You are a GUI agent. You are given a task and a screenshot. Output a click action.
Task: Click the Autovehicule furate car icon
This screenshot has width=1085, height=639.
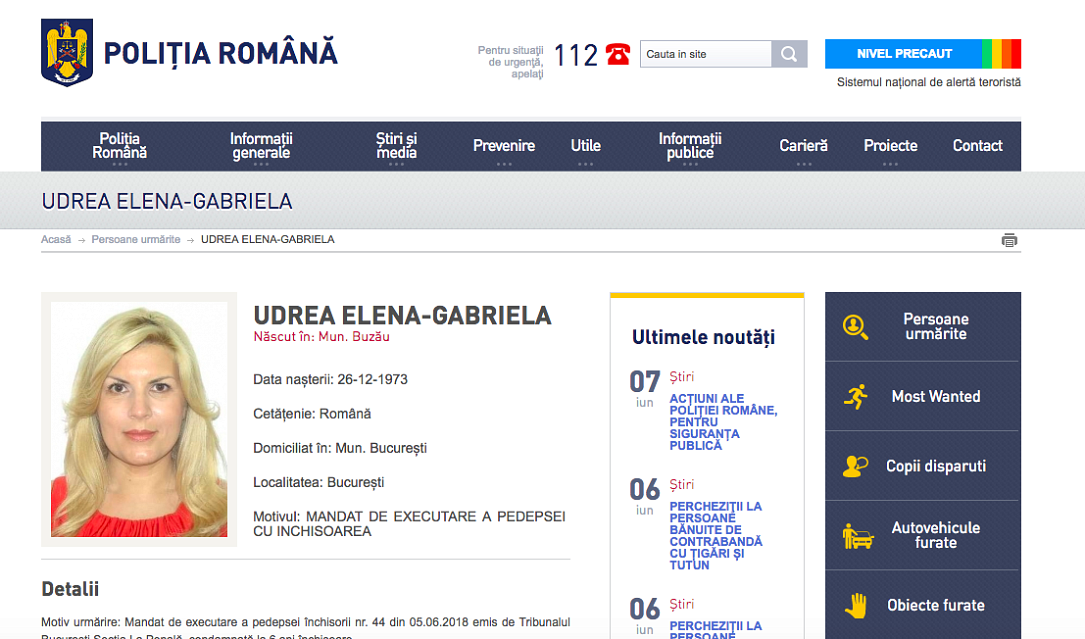857,536
